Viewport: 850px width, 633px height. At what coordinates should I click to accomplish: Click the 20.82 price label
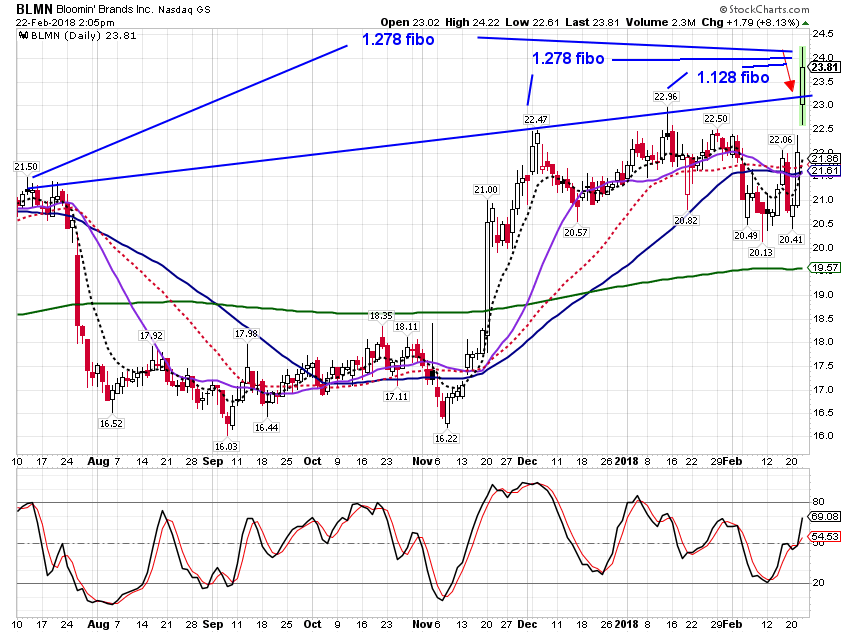coord(686,221)
